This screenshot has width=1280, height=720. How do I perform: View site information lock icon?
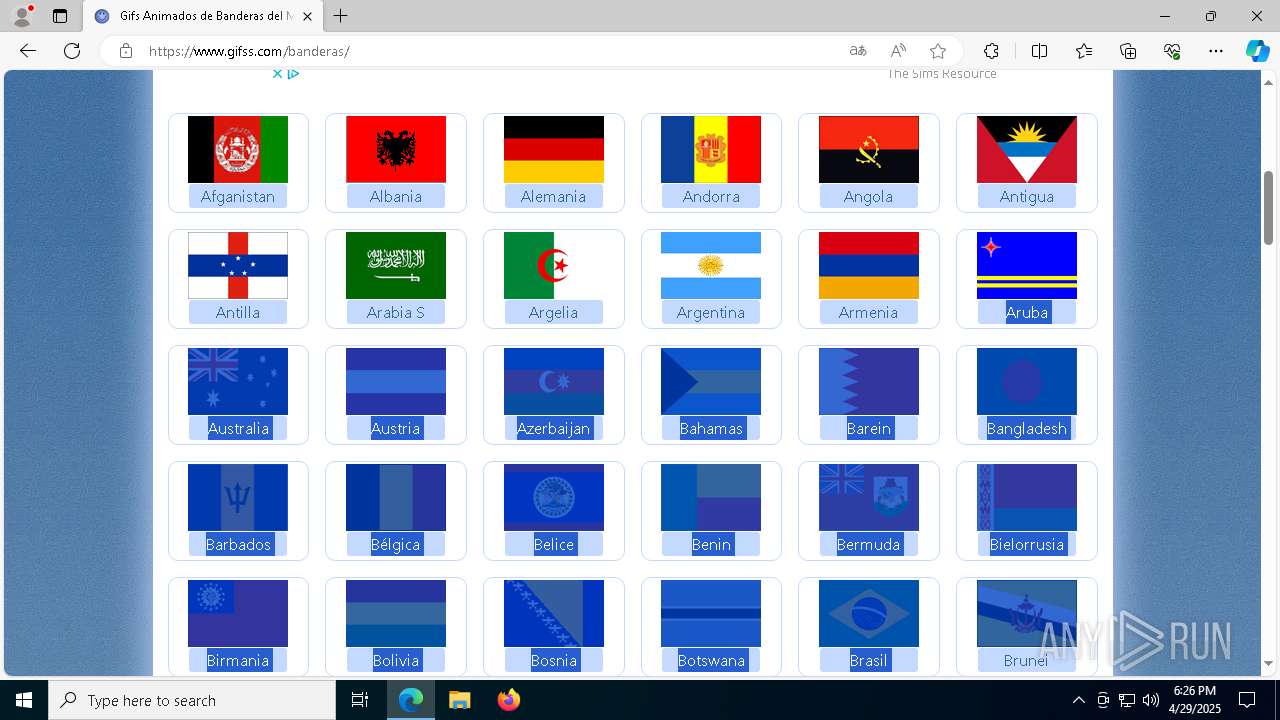click(x=126, y=51)
